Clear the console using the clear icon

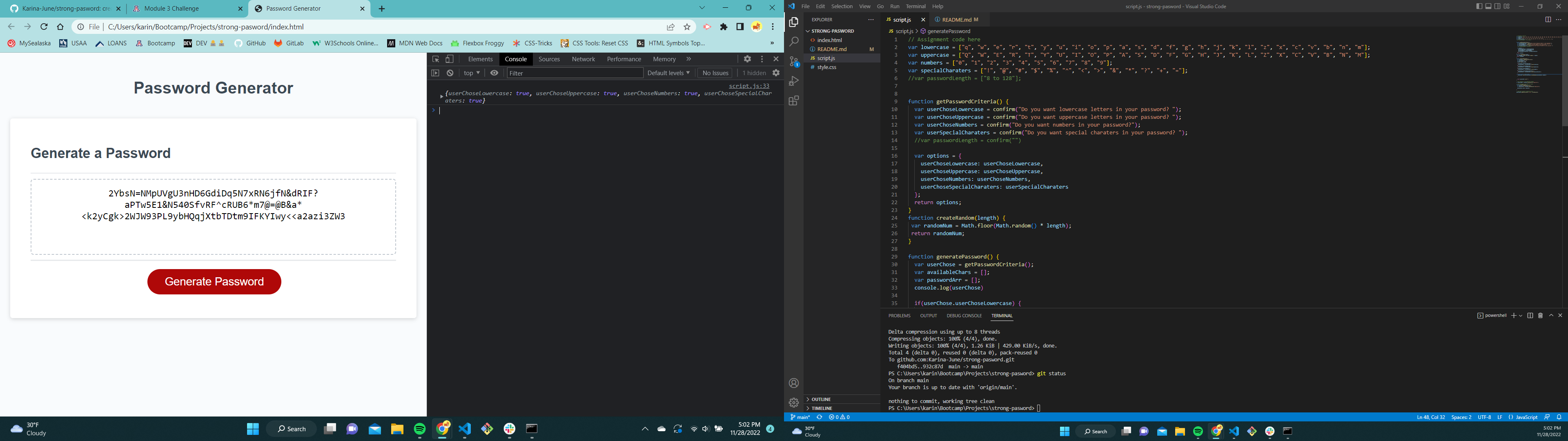tap(450, 73)
